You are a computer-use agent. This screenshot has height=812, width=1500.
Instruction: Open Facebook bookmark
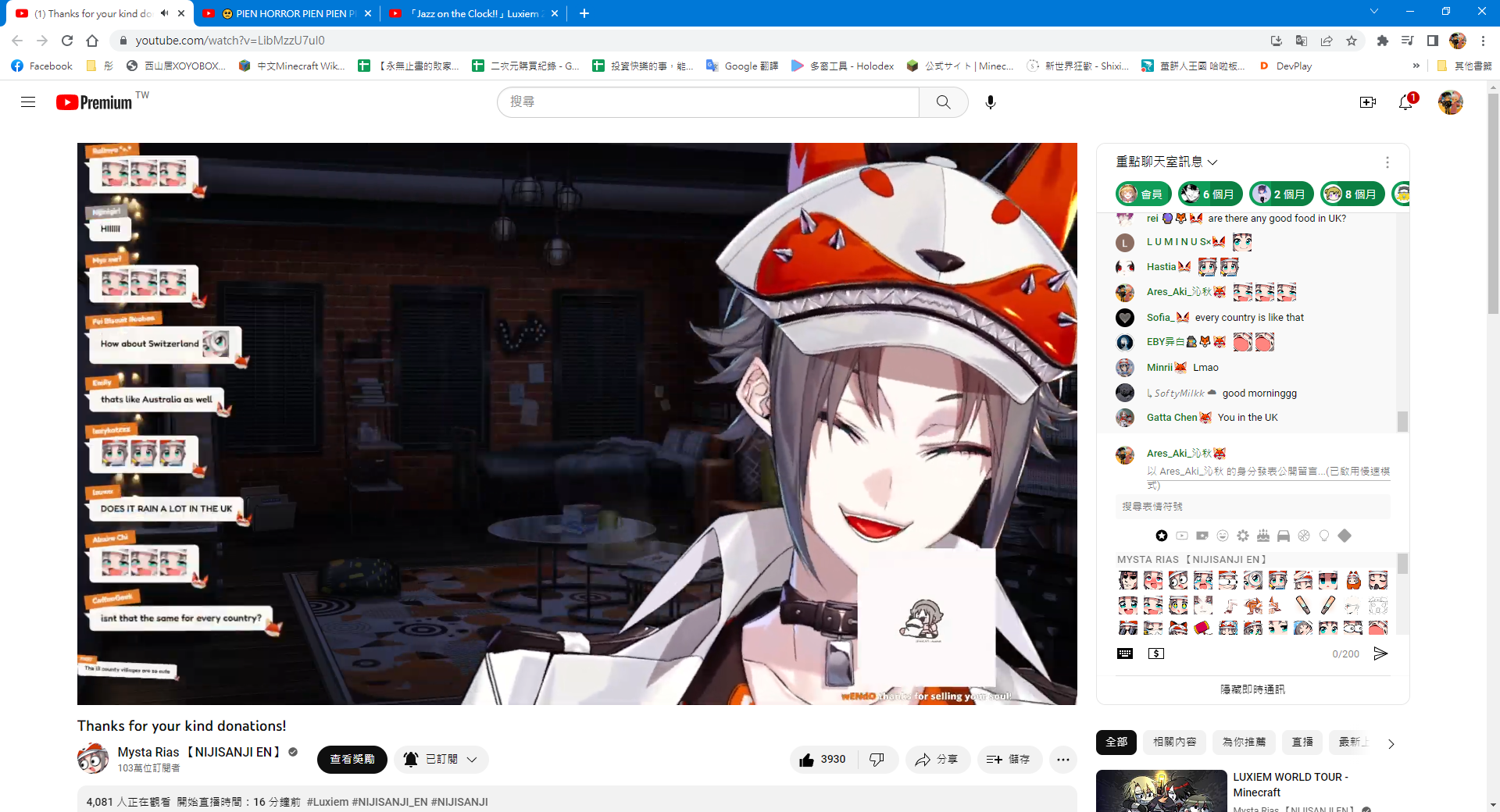(x=42, y=66)
